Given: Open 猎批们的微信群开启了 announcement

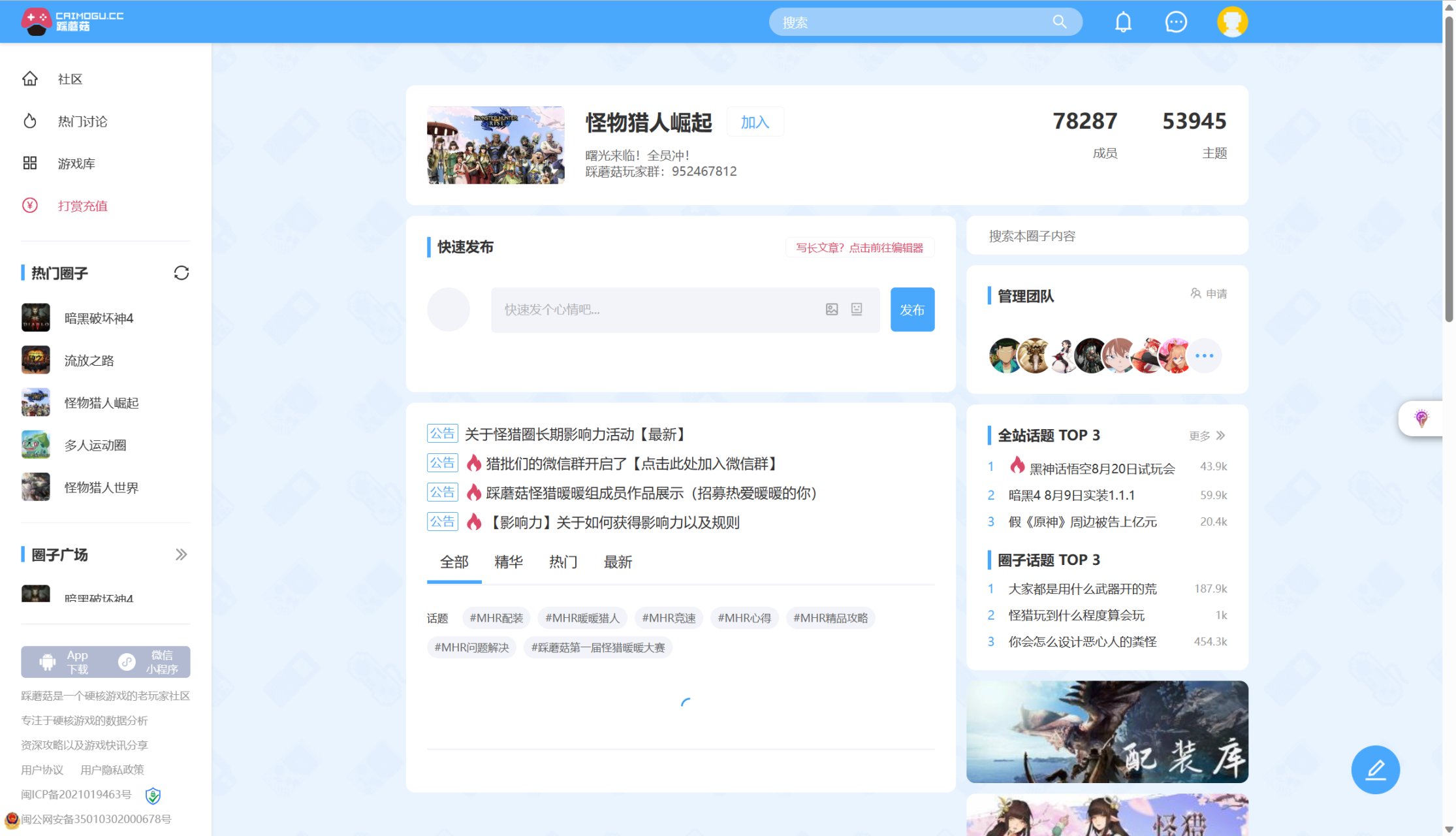Looking at the screenshot, I should tap(632, 464).
